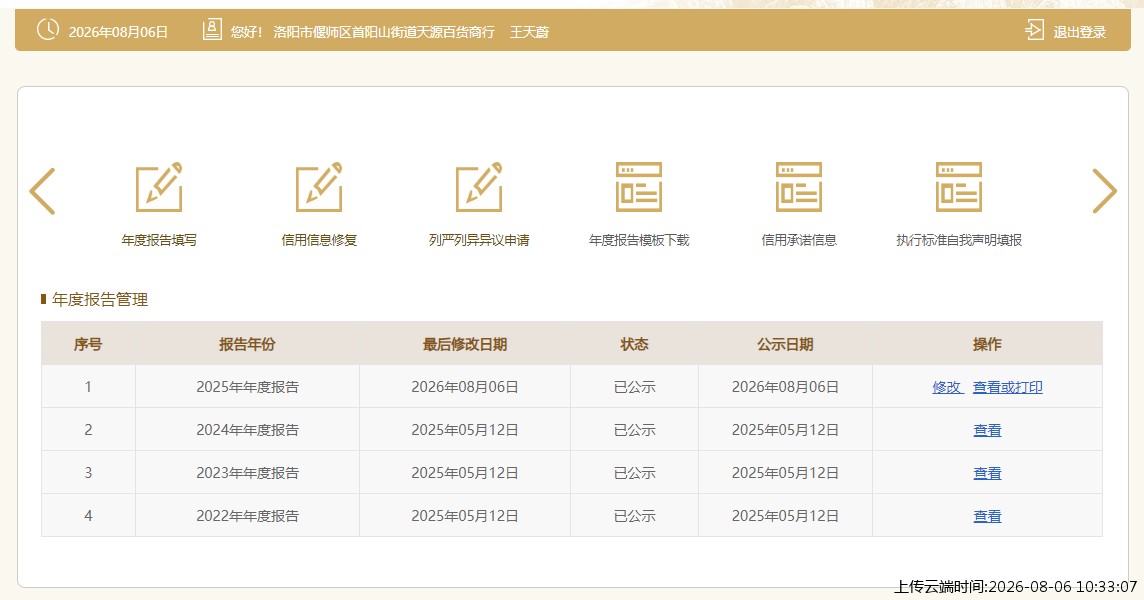Click the 2023年年度报告 cell
The height and width of the screenshot is (600, 1144).
tap(247, 473)
